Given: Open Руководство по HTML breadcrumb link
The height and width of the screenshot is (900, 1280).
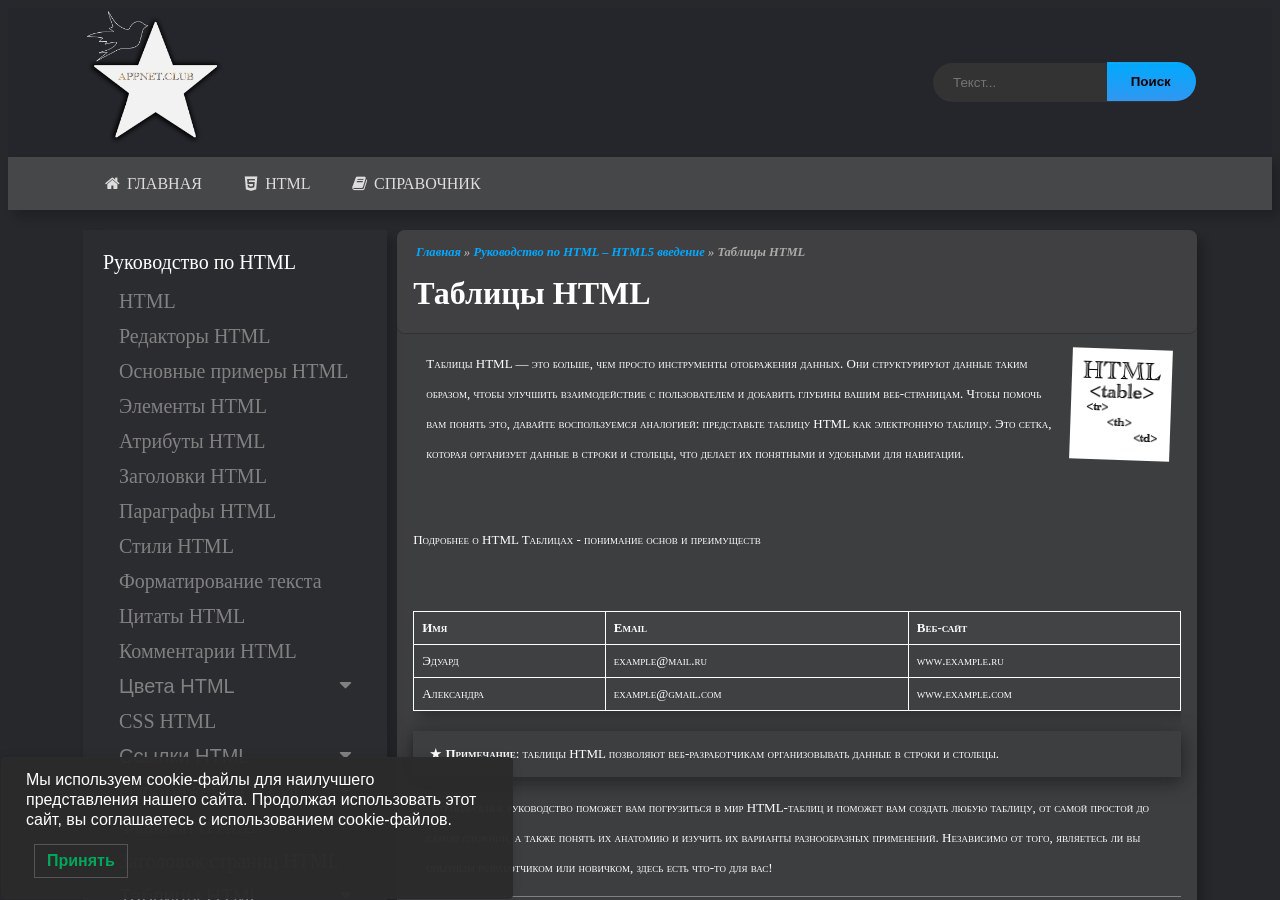Looking at the screenshot, I should pyautogui.click(x=588, y=252).
